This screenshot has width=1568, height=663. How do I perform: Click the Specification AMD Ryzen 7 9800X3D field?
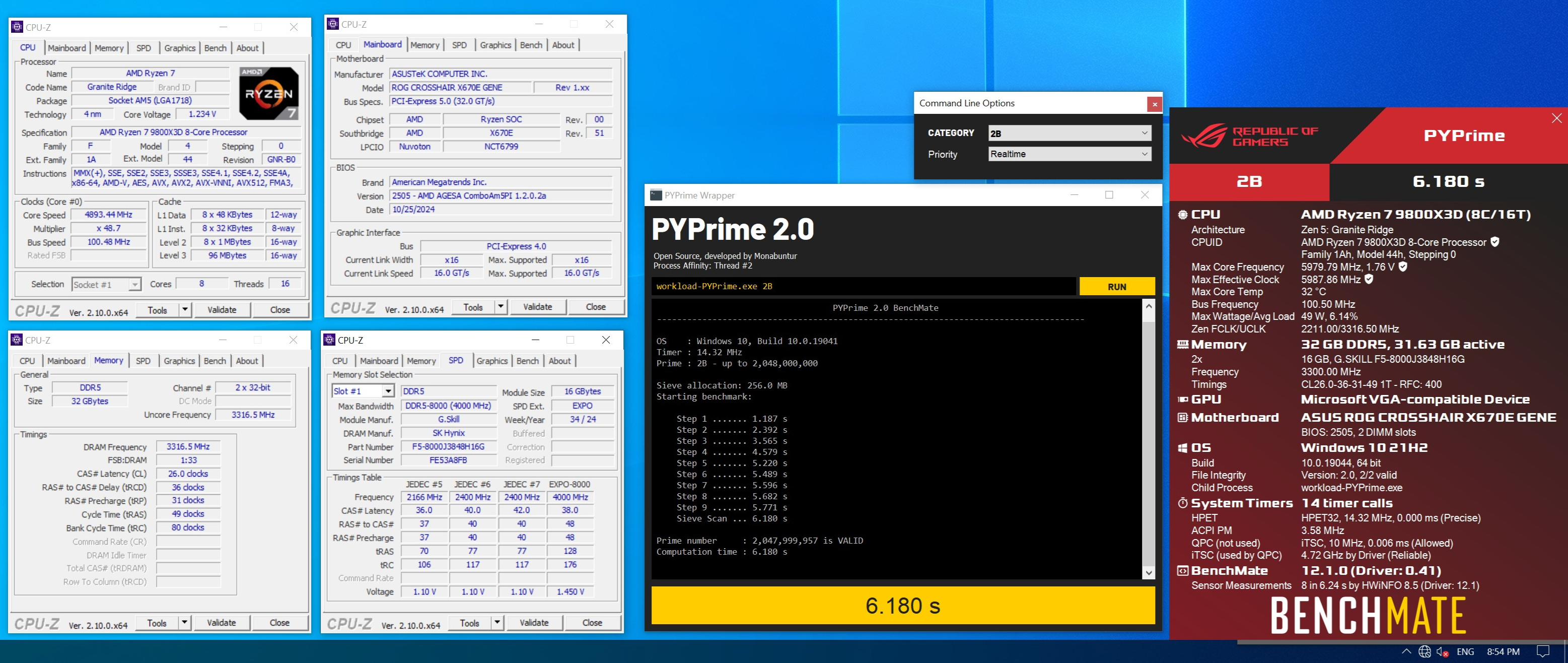[x=186, y=132]
